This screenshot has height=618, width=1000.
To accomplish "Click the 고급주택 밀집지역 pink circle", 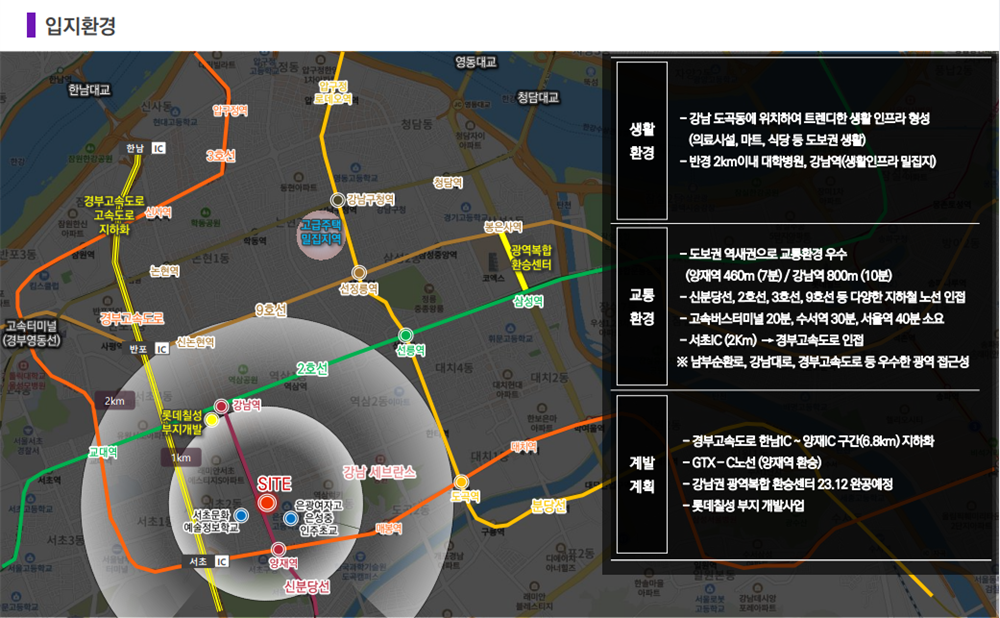I will tap(321, 235).
